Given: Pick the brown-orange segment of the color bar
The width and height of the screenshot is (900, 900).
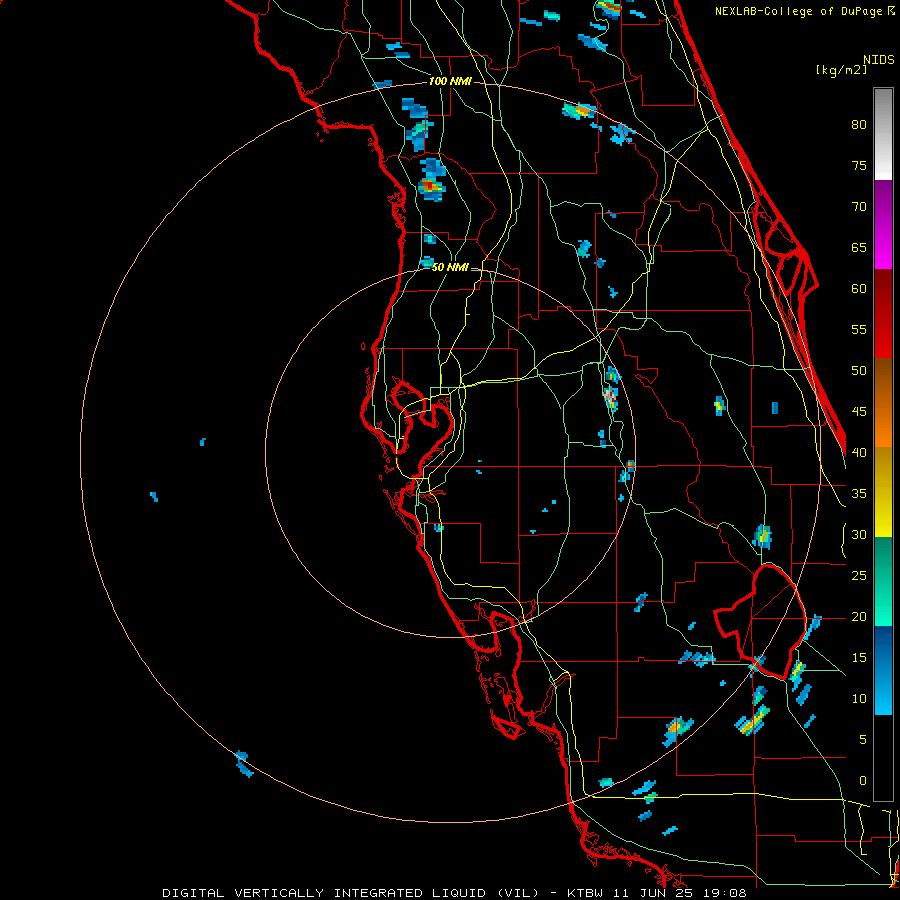Looking at the screenshot, I should click(x=883, y=403).
